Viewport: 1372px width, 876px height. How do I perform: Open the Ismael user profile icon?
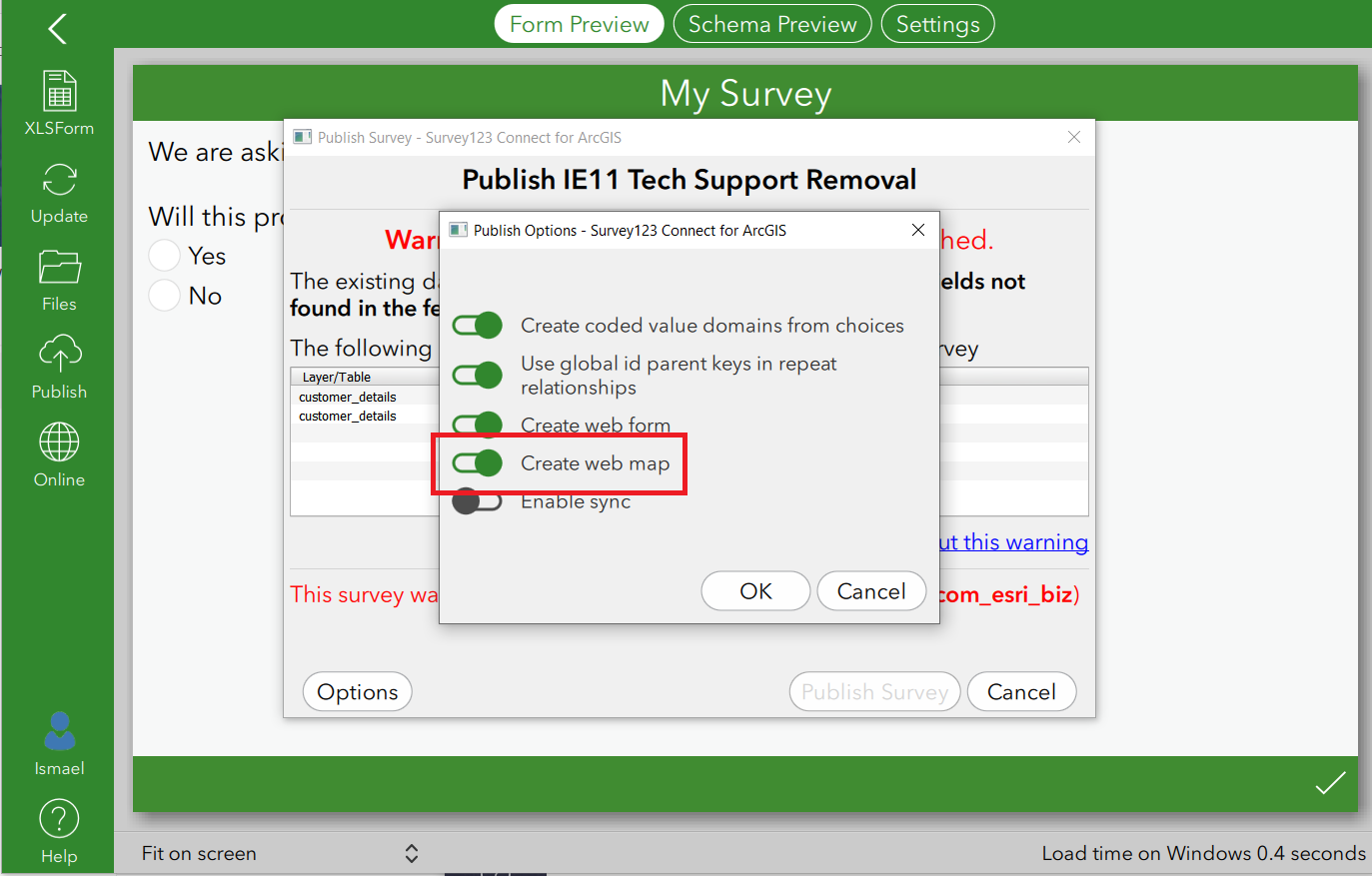[59, 731]
